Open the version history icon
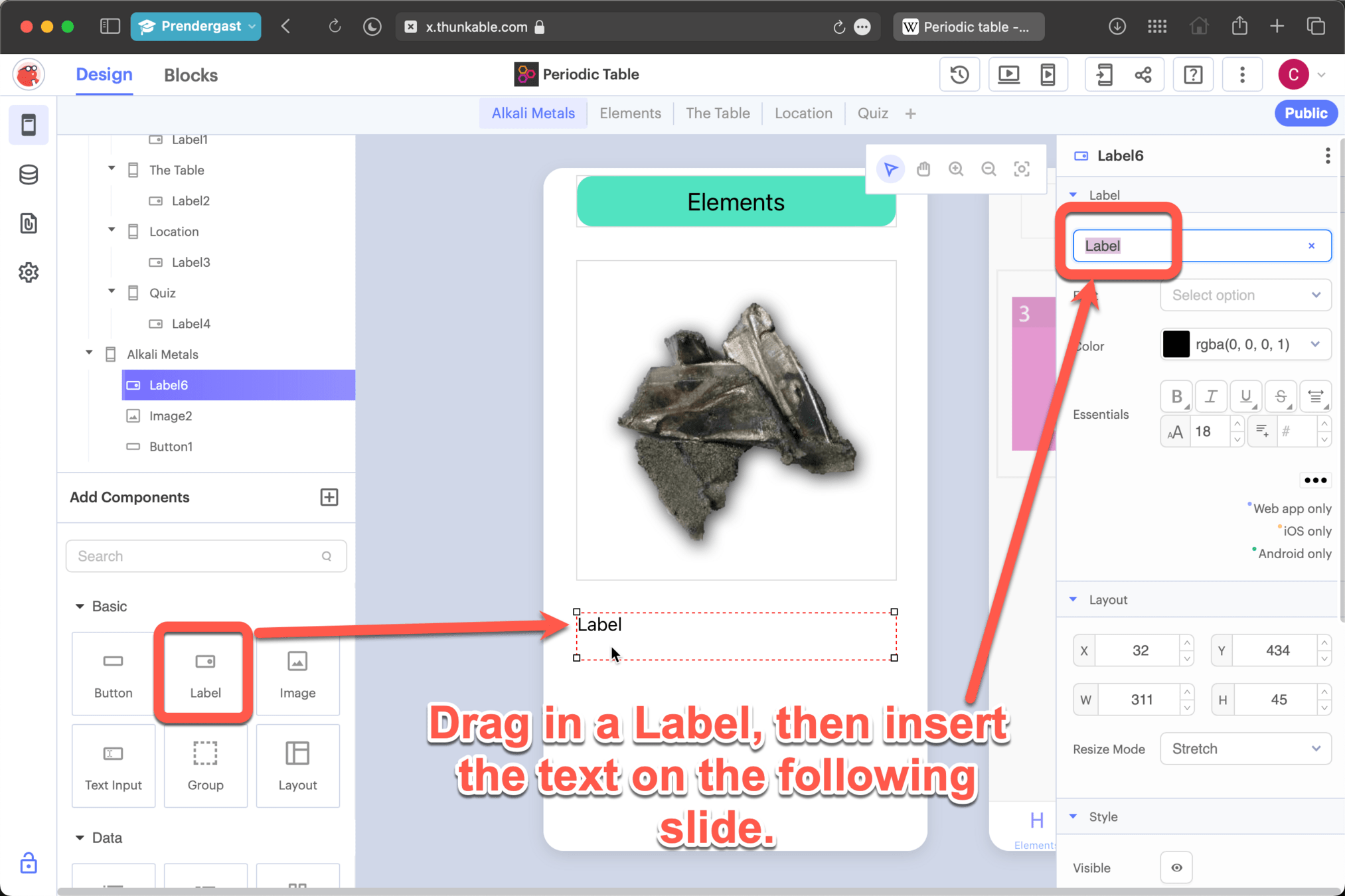 pyautogui.click(x=959, y=74)
